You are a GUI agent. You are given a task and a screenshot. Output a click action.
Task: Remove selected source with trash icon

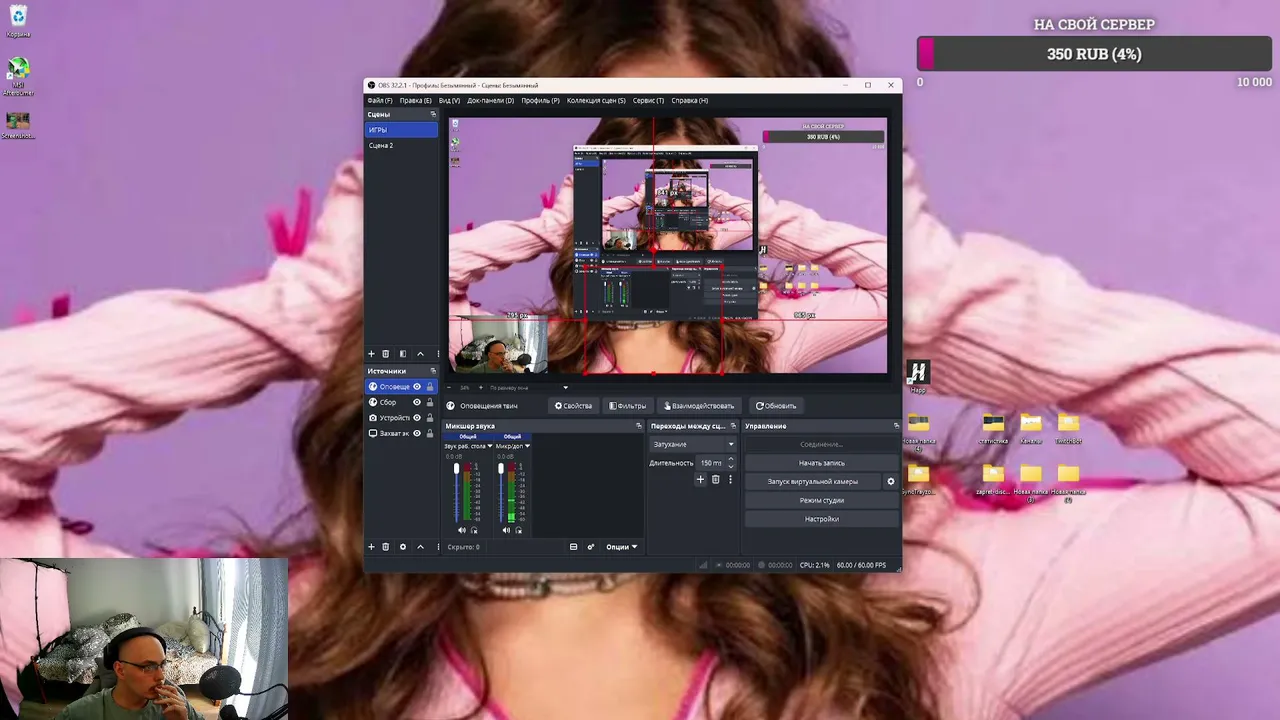pos(386,547)
